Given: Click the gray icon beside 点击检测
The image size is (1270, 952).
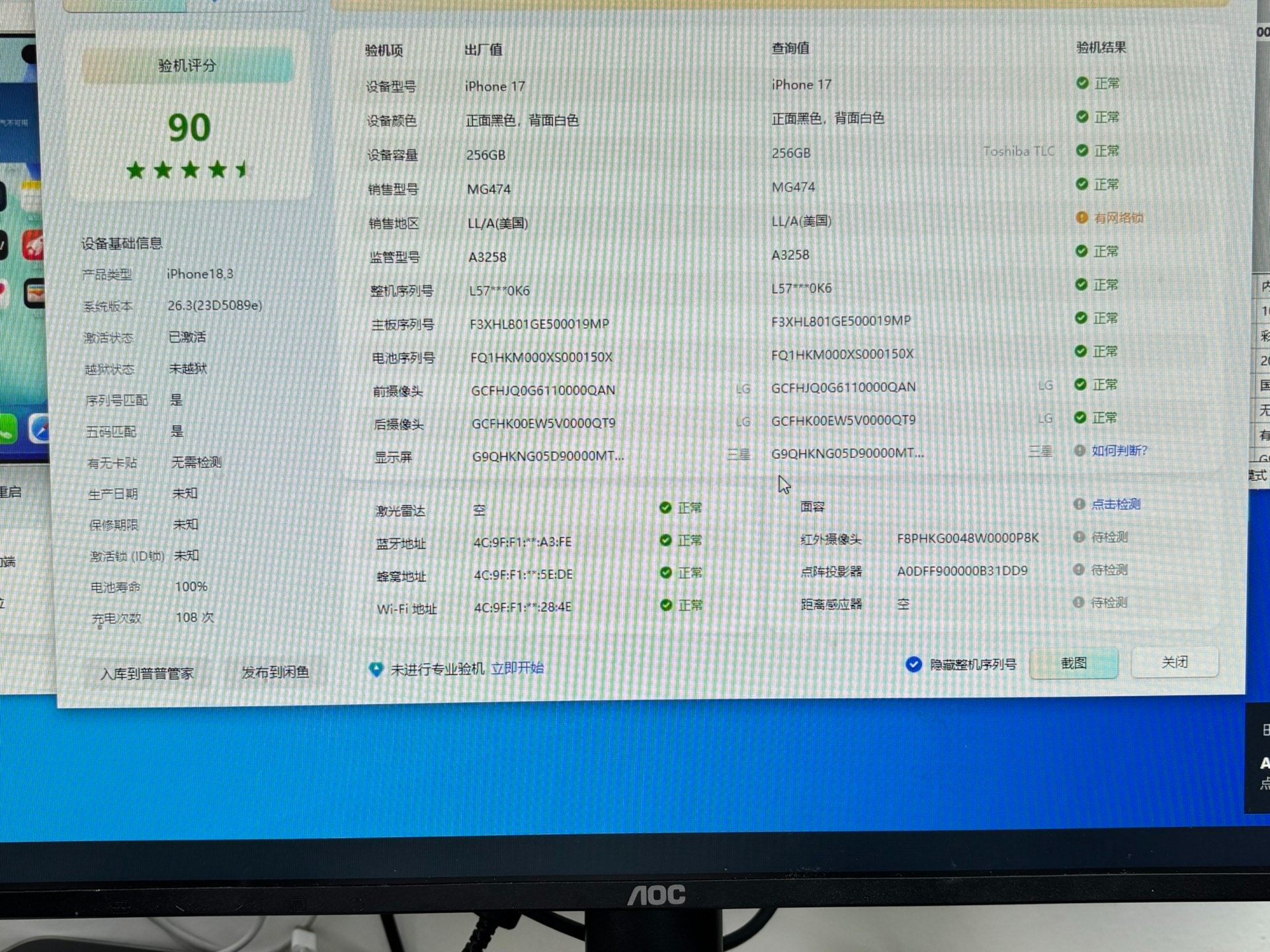Looking at the screenshot, I should tap(1079, 504).
